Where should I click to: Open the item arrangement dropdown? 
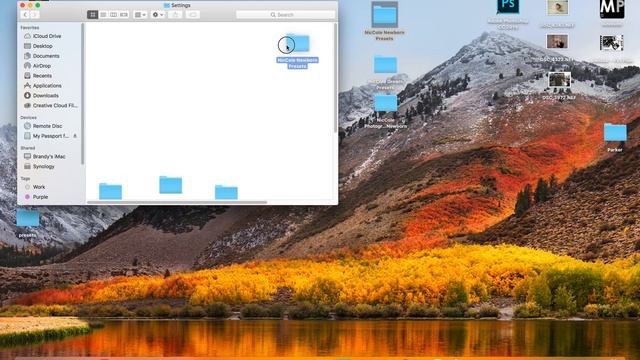[140, 15]
